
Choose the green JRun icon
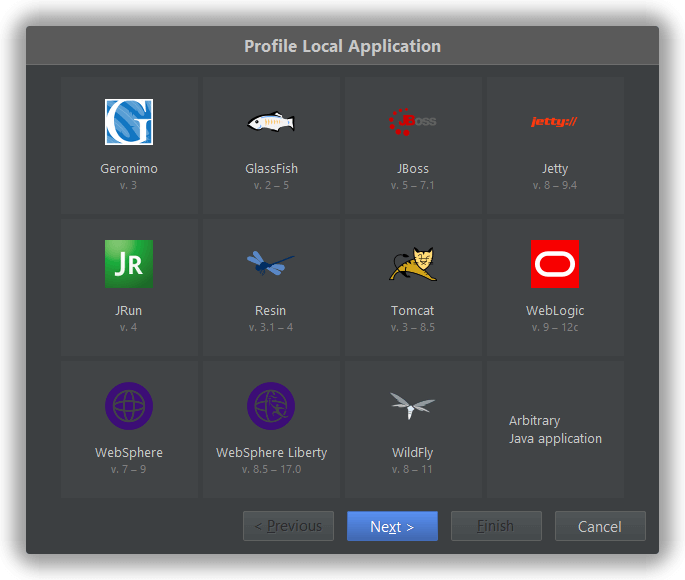[129, 264]
